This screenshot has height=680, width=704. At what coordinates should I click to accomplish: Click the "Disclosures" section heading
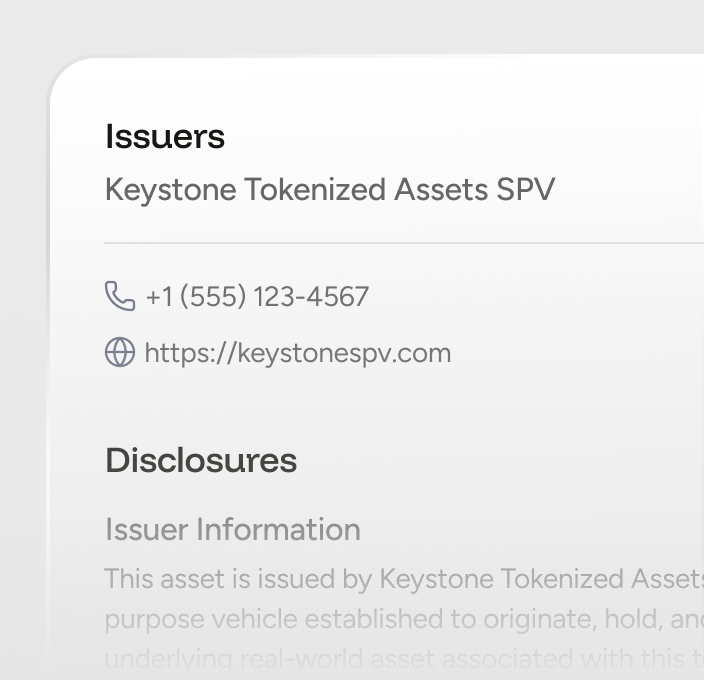(201, 460)
